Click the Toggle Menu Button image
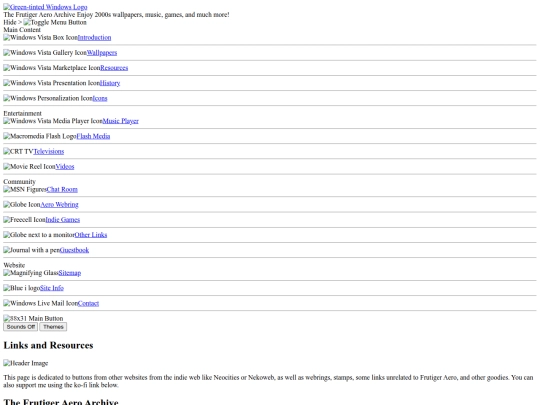Viewport: 540px width, 405px height. coord(55,22)
